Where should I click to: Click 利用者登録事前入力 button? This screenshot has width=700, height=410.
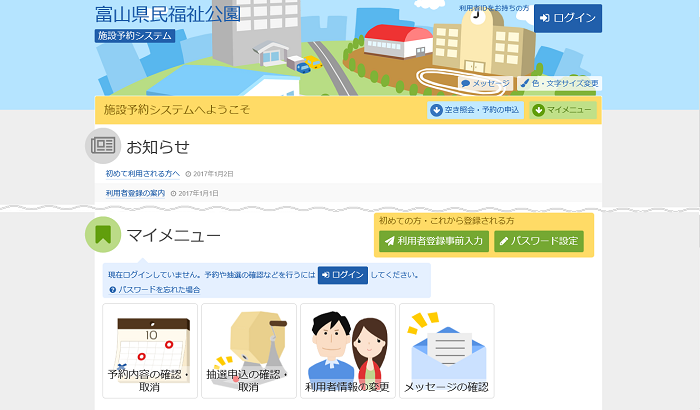point(434,241)
